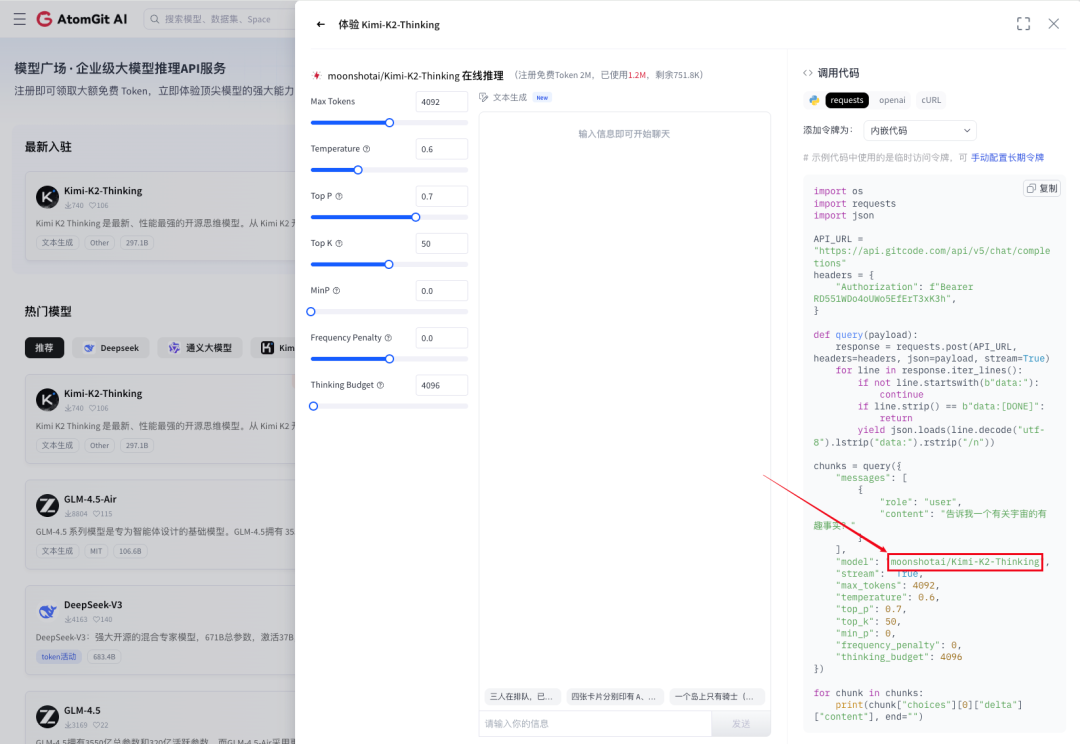The height and width of the screenshot is (744, 1080).
Task: Adjust the Top K slider handle
Action: (x=388, y=265)
